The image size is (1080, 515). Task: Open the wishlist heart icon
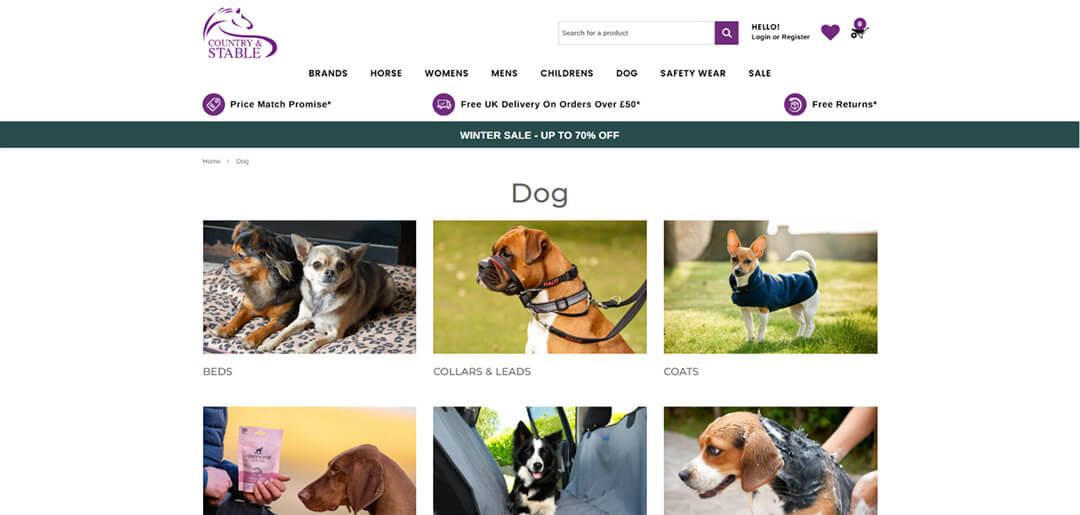[x=830, y=32]
